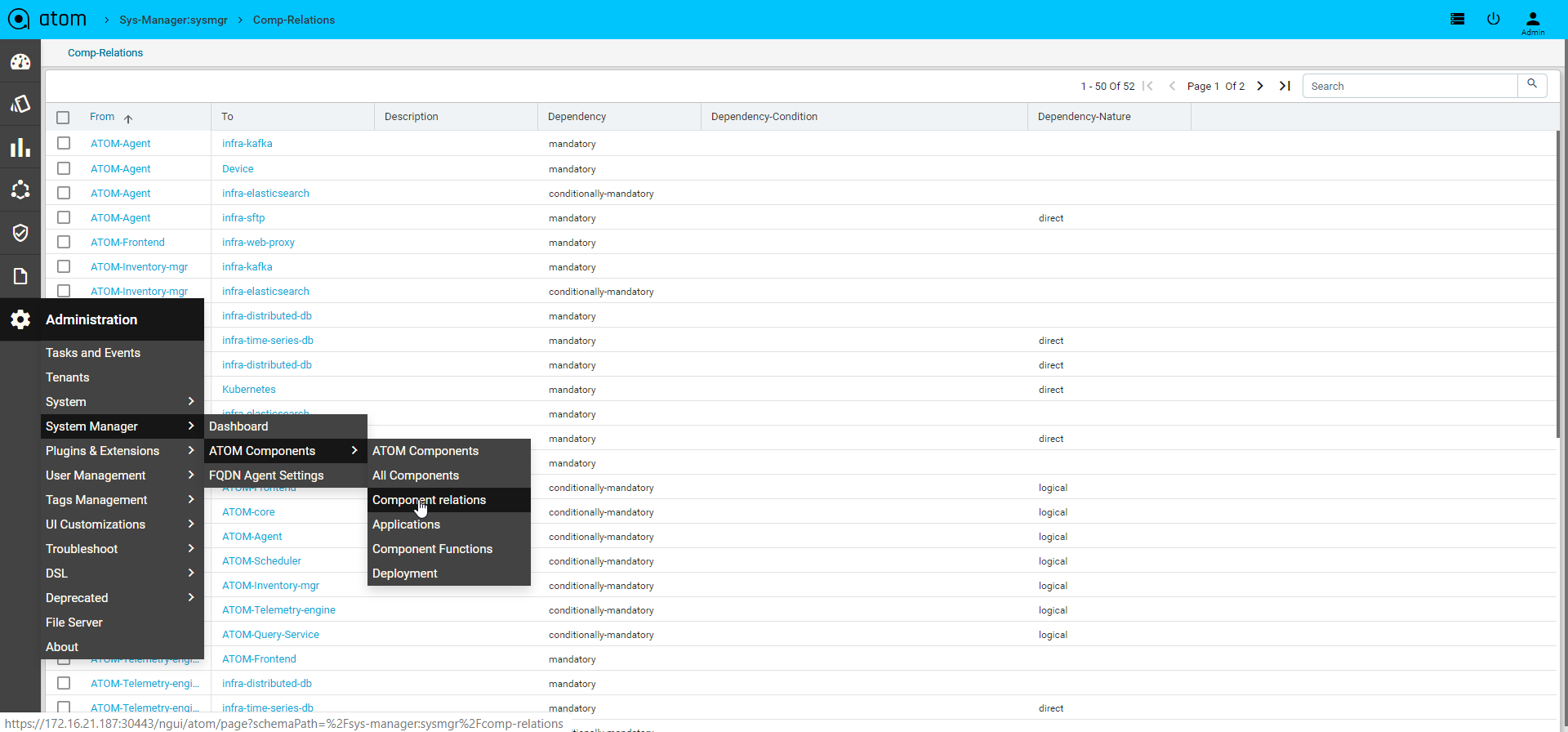Screen dimensions: 1568x732
Task: Click the From column sort arrow
Action: 128,118
